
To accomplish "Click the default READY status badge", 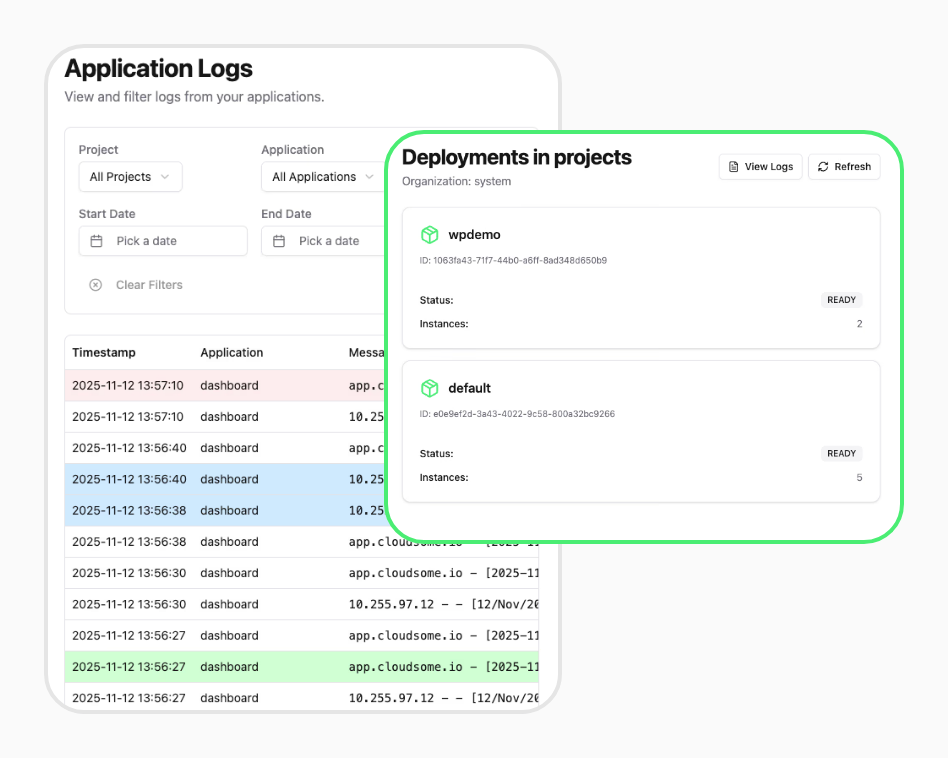I will [841, 453].
